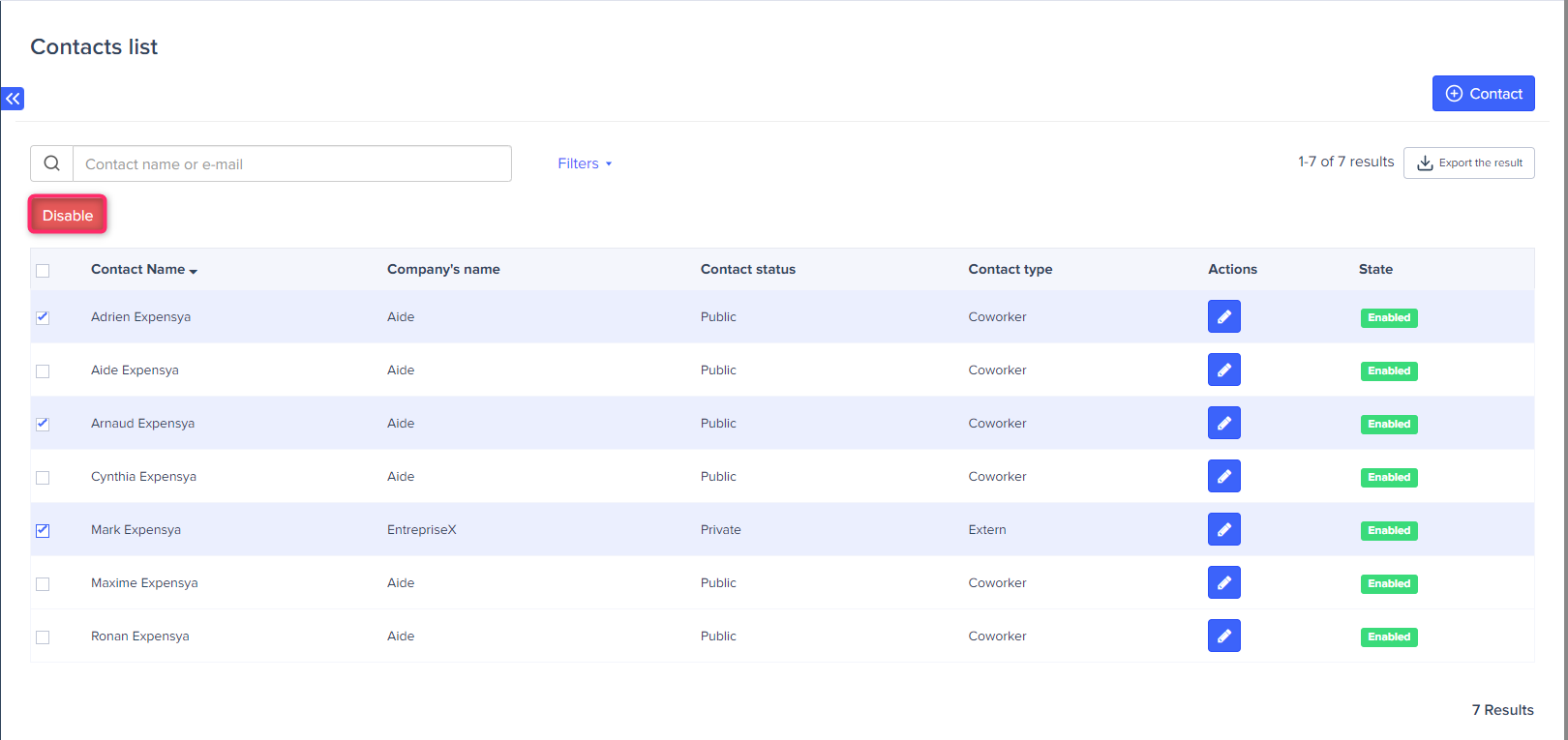Expand the Filters dropdown

click(584, 163)
